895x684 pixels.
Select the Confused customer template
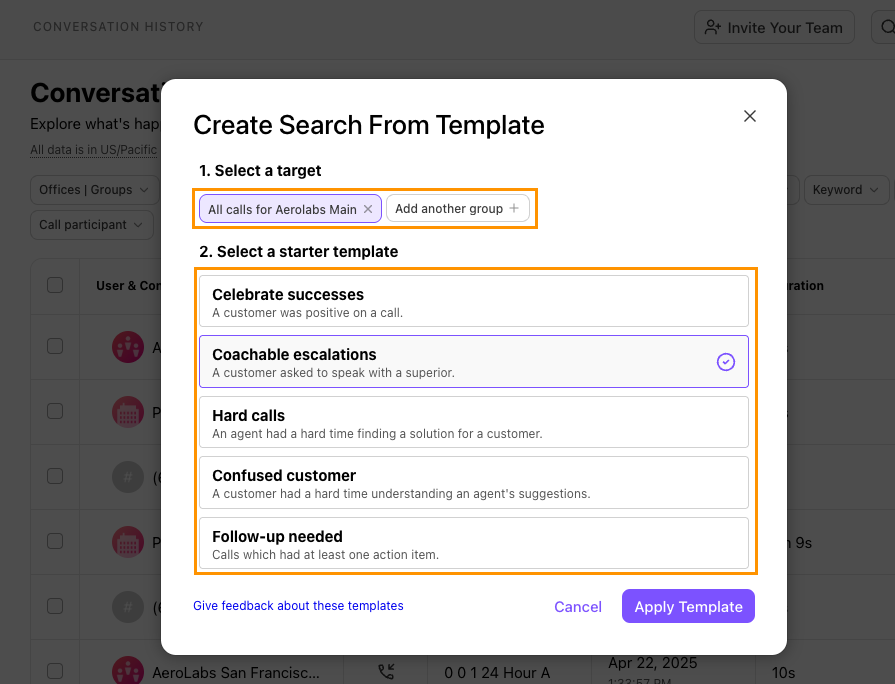(x=474, y=483)
